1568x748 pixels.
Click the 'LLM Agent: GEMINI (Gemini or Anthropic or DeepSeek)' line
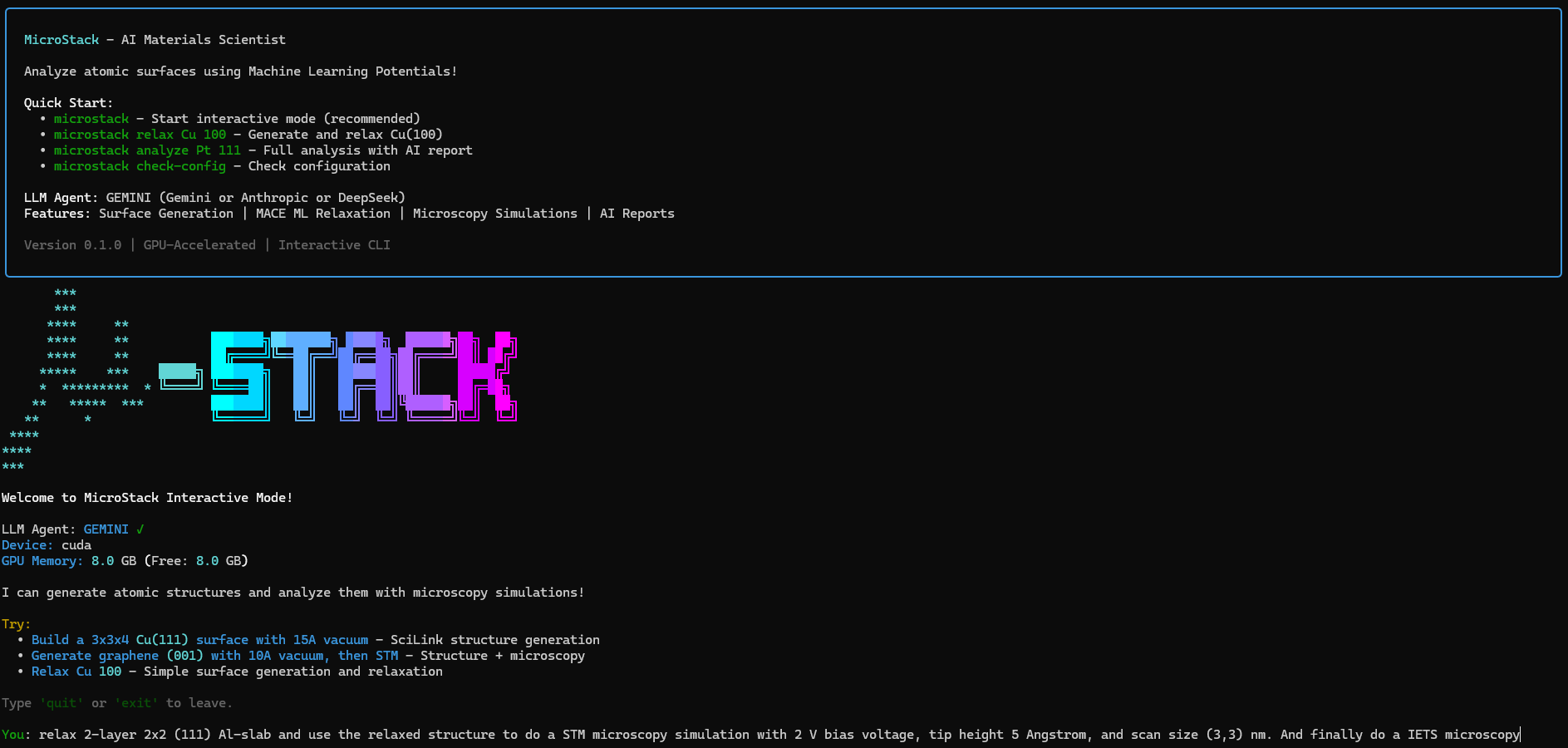214,198
